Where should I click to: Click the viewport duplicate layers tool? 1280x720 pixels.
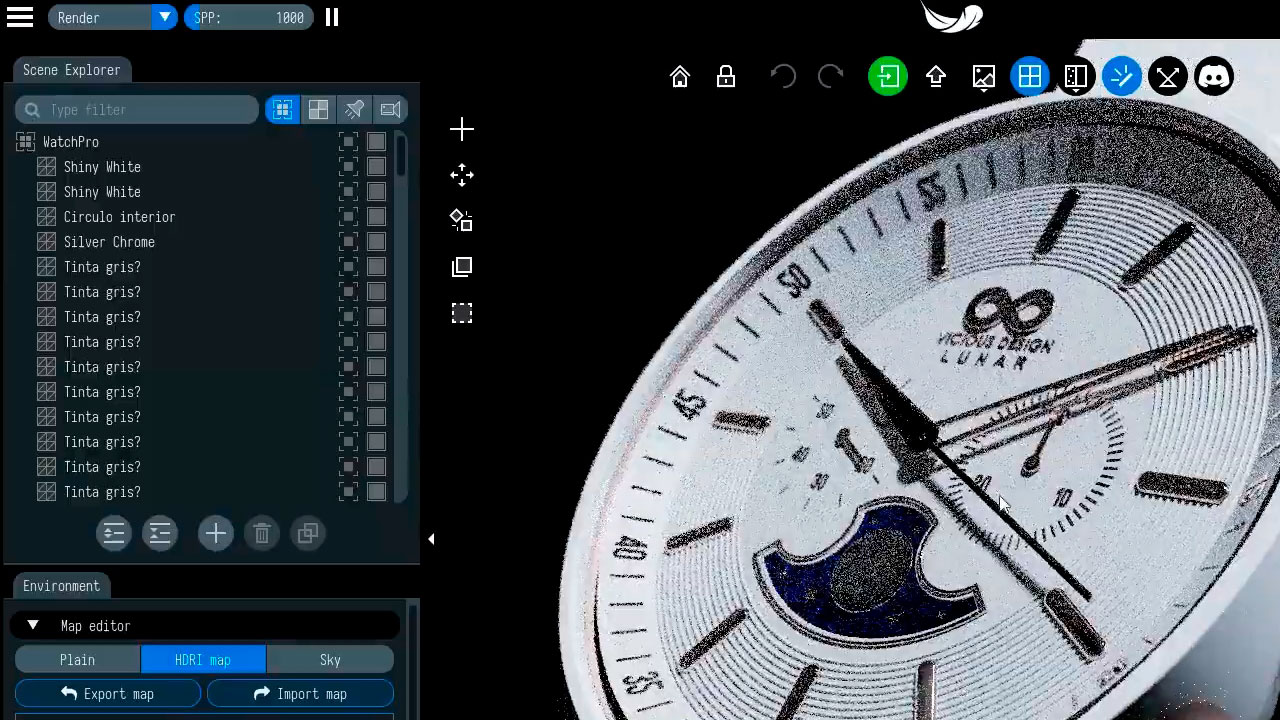click(462, 267)
